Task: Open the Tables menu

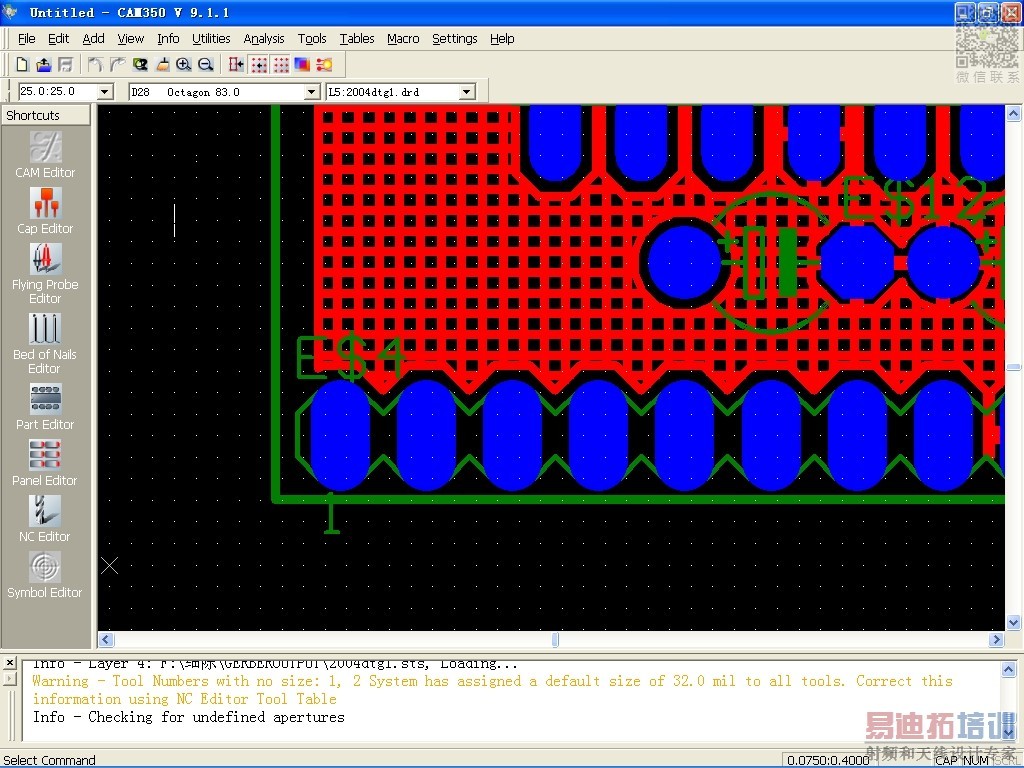Action: pyautogui.click(x=357, y=39)
